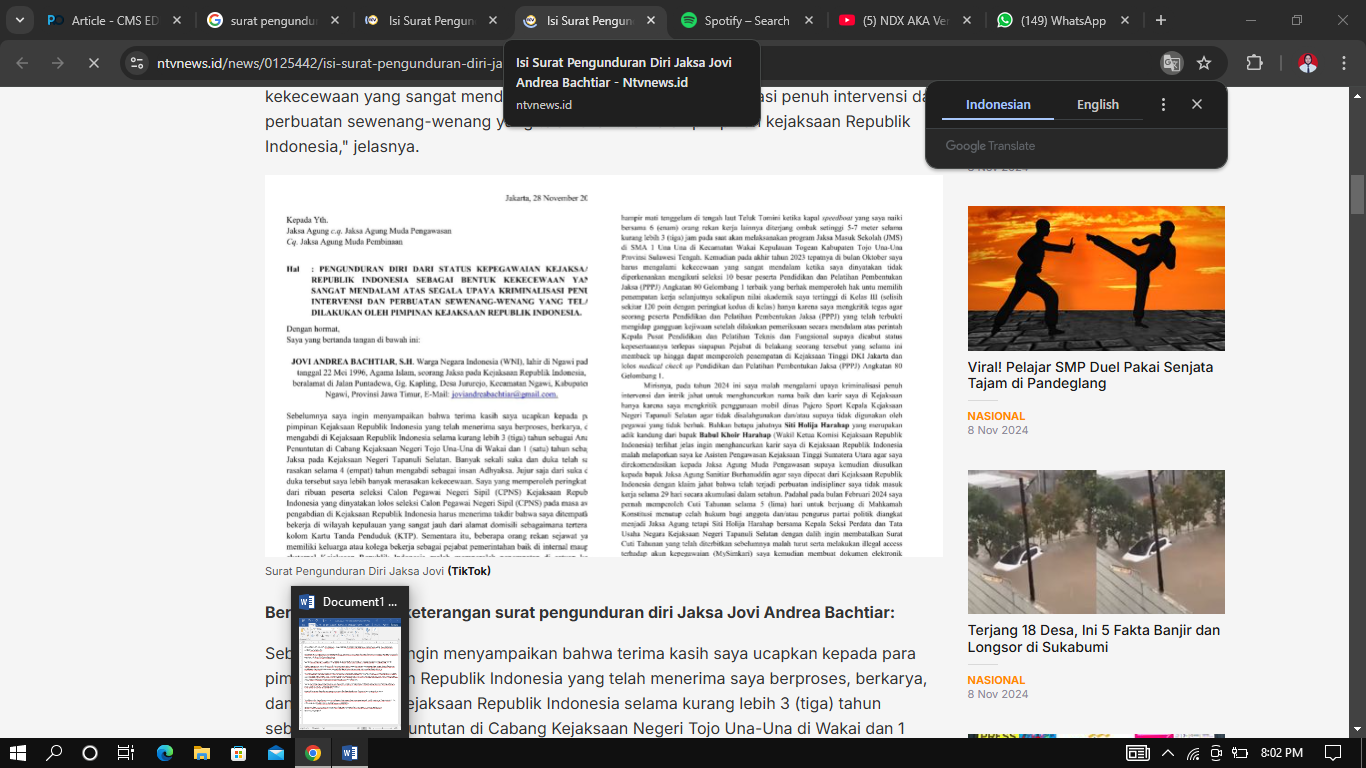The width and height of the screenshot is (1366, 768).
Task: Open Google Translate from the address bar icon
Action: click(1171, 62)
